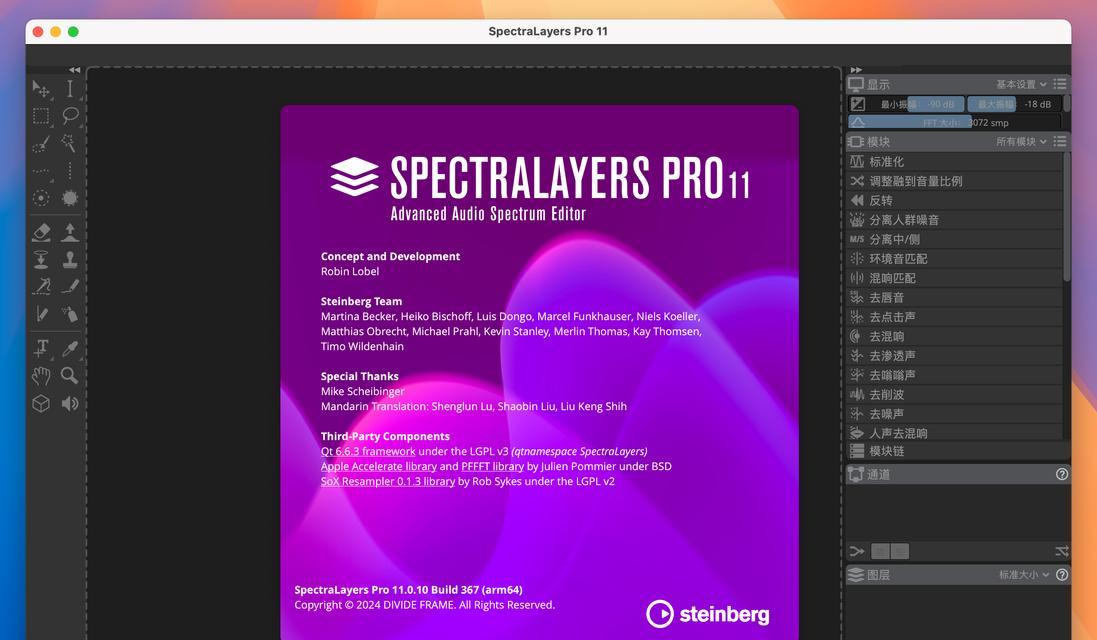Select the dashed circle harmonics tool
Screen dimensions: 1097x640
(41, 198)
